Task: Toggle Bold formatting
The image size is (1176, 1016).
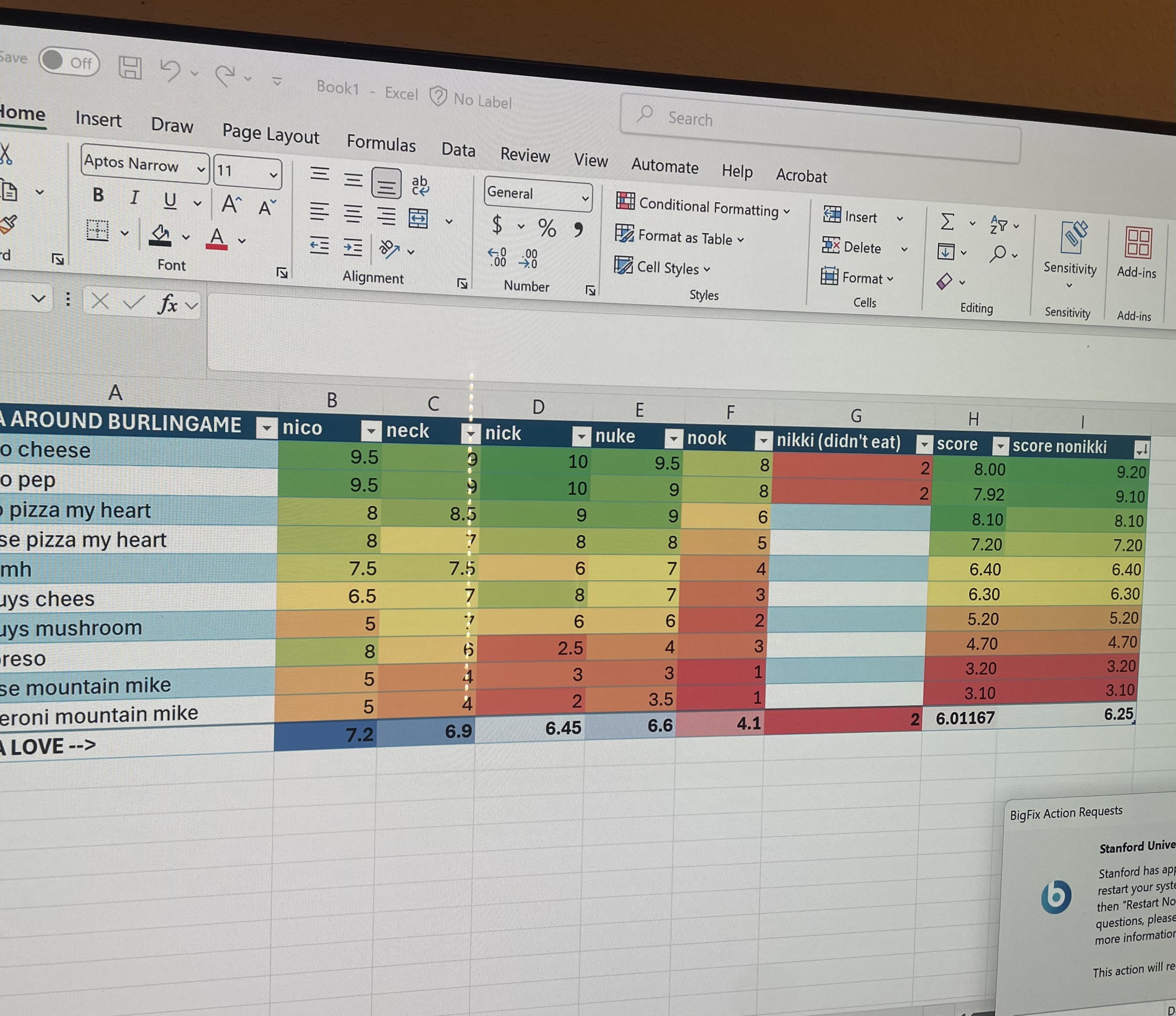Action: (x=98, y=195)
